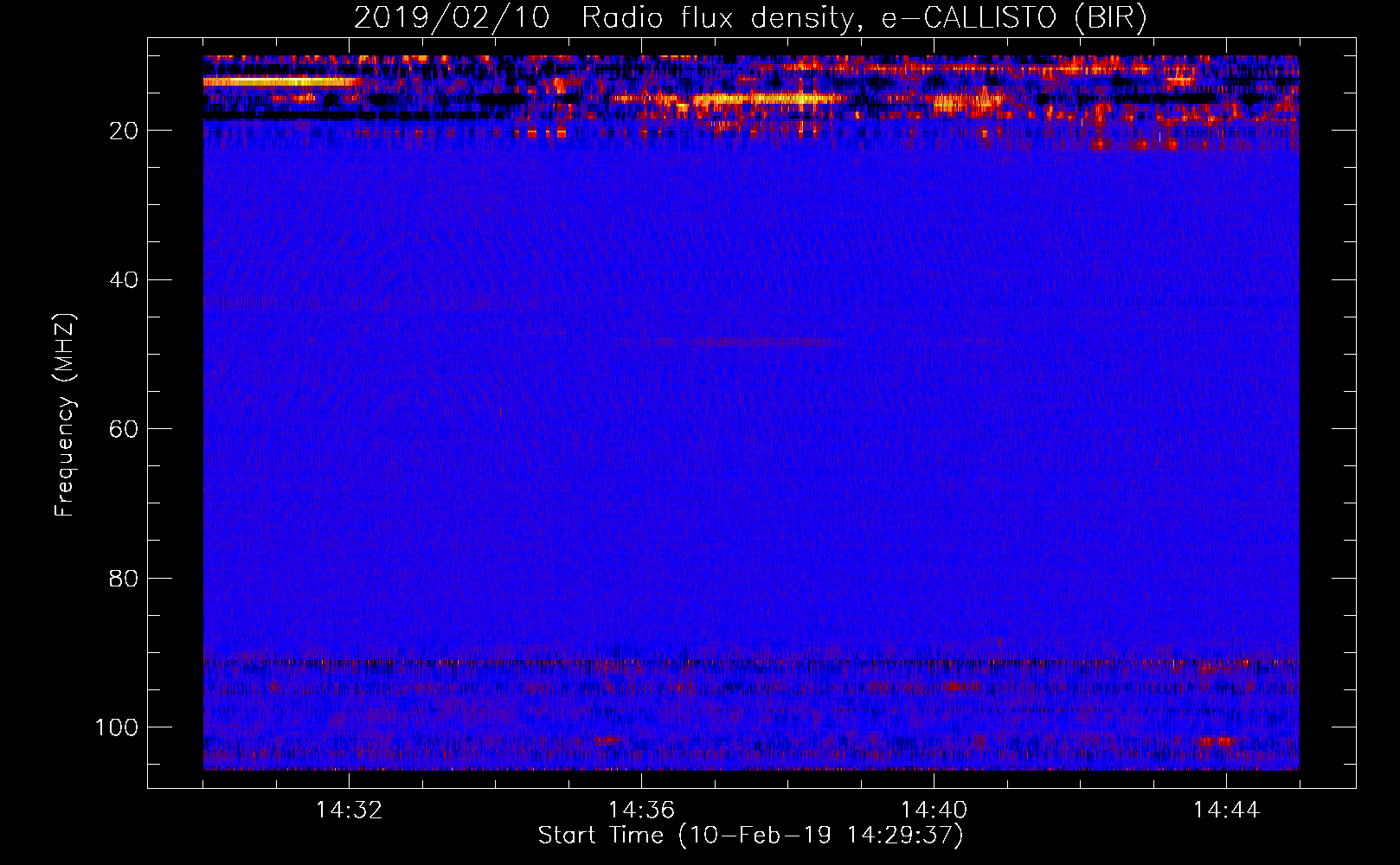Click the 'Frequency (MHZ)' axis label
This screenshot has height=865, width=1400.
(65, 415)
